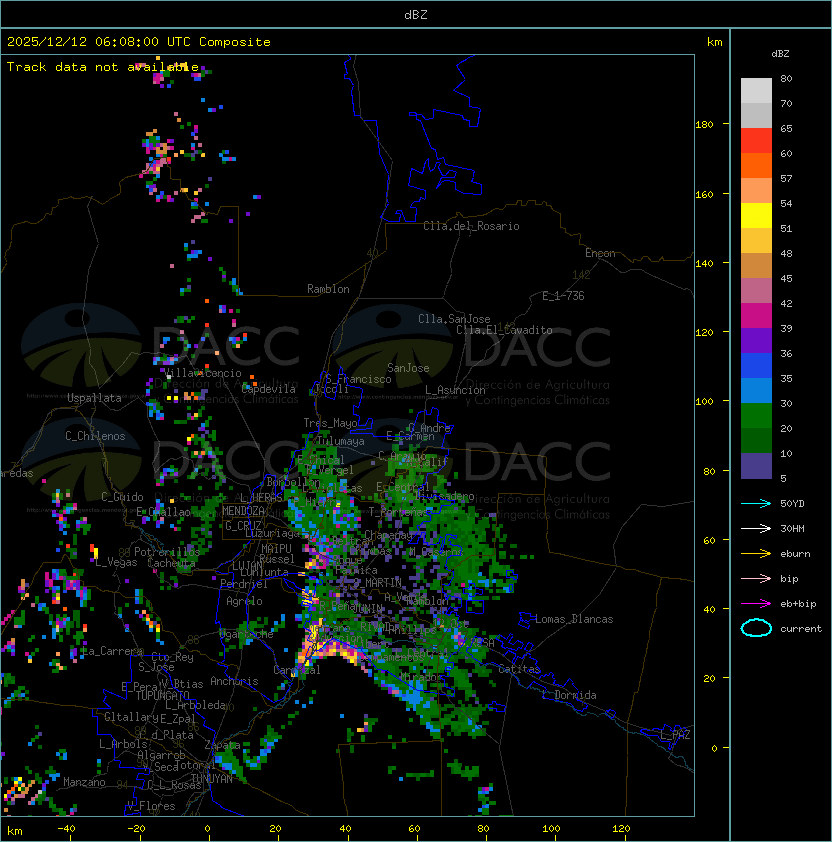Click the '30HM' legend label

tap(792, 528)
